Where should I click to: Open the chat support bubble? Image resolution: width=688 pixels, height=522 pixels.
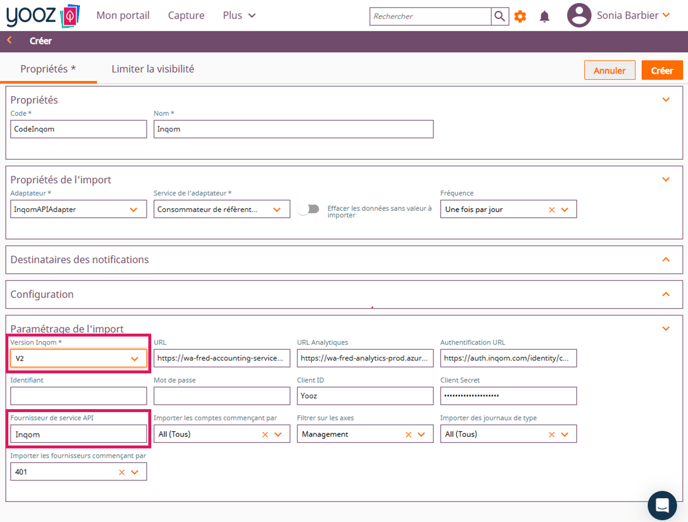(661, 505)
